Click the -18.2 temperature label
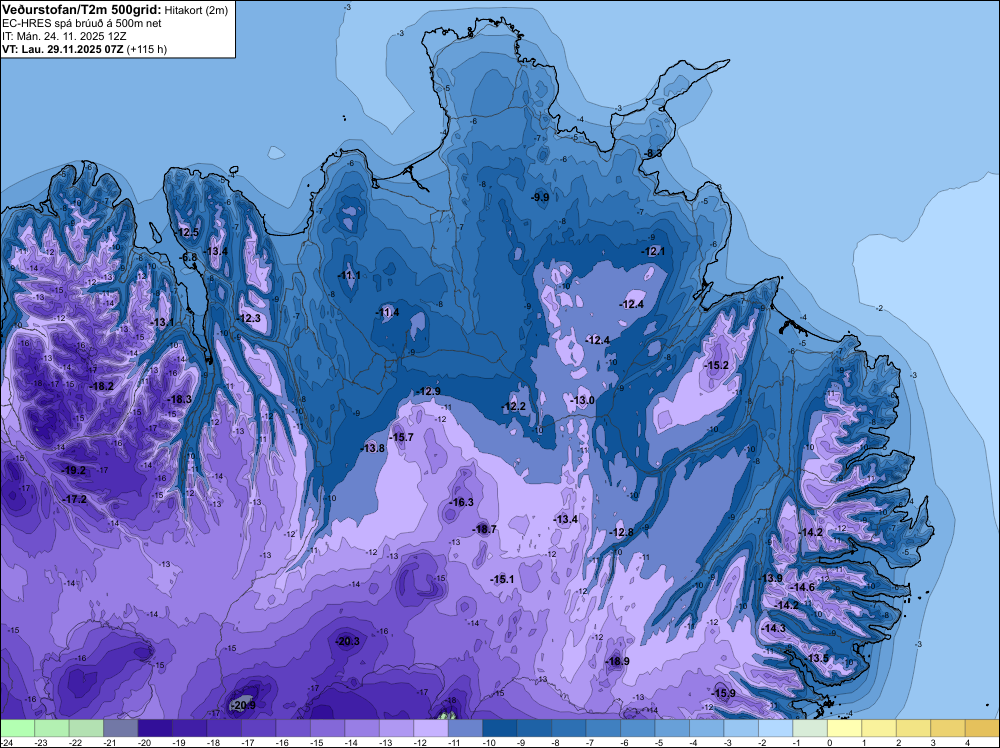The image size is (1000, 748). click(101, 386)
